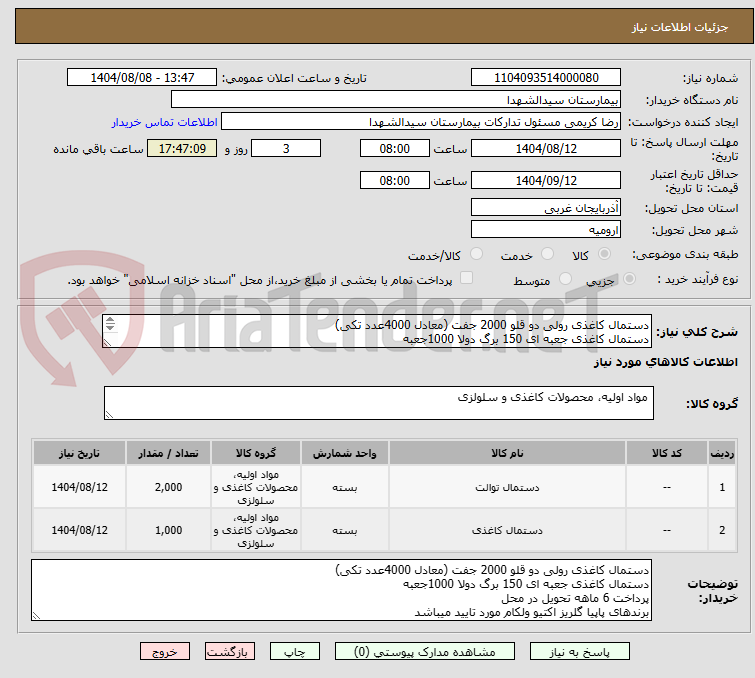Click the 'تاریخ نیاز' column header

(79, 453)
